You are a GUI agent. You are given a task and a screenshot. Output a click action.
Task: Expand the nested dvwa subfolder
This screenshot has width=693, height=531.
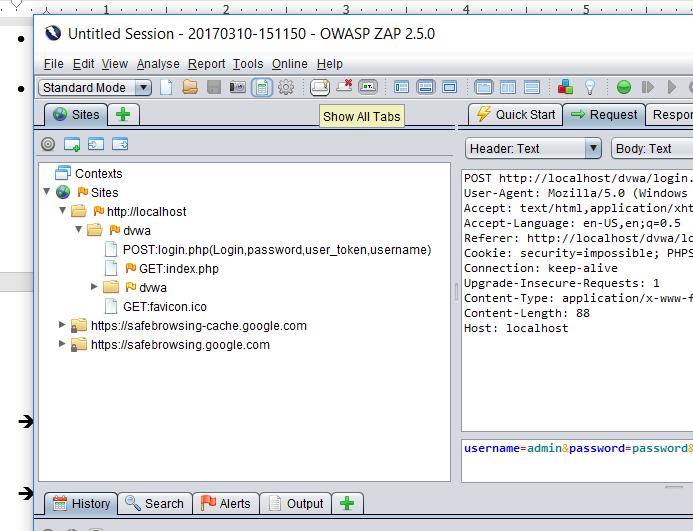click(94, 287)
